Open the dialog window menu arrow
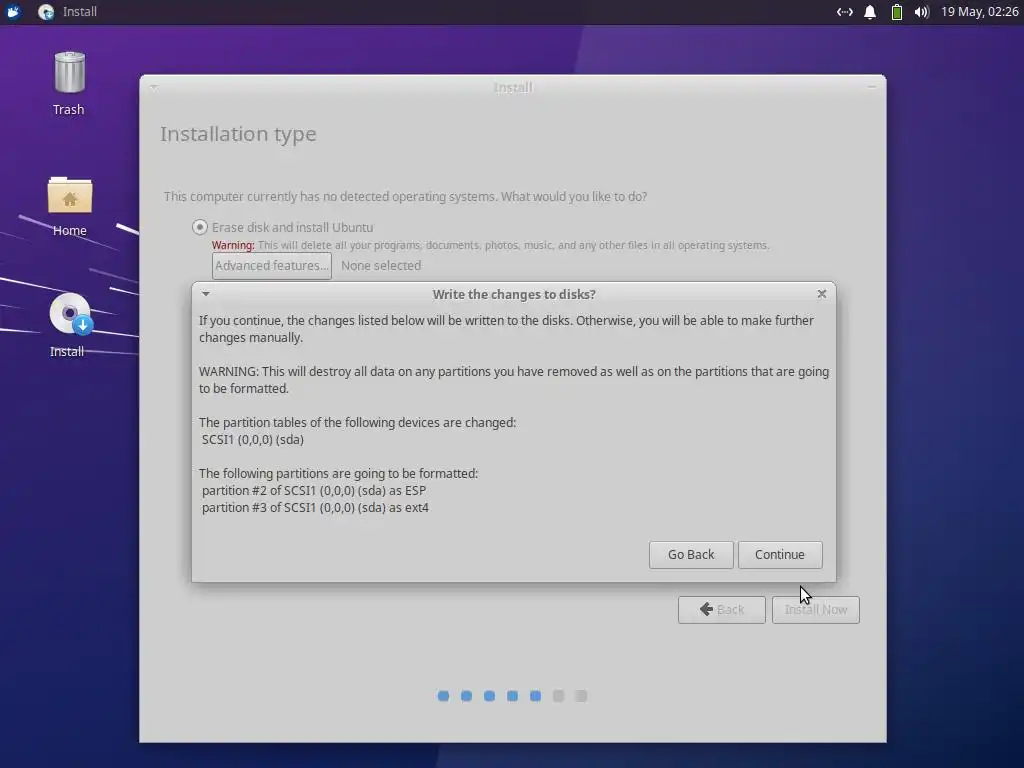 pos(206,294)
